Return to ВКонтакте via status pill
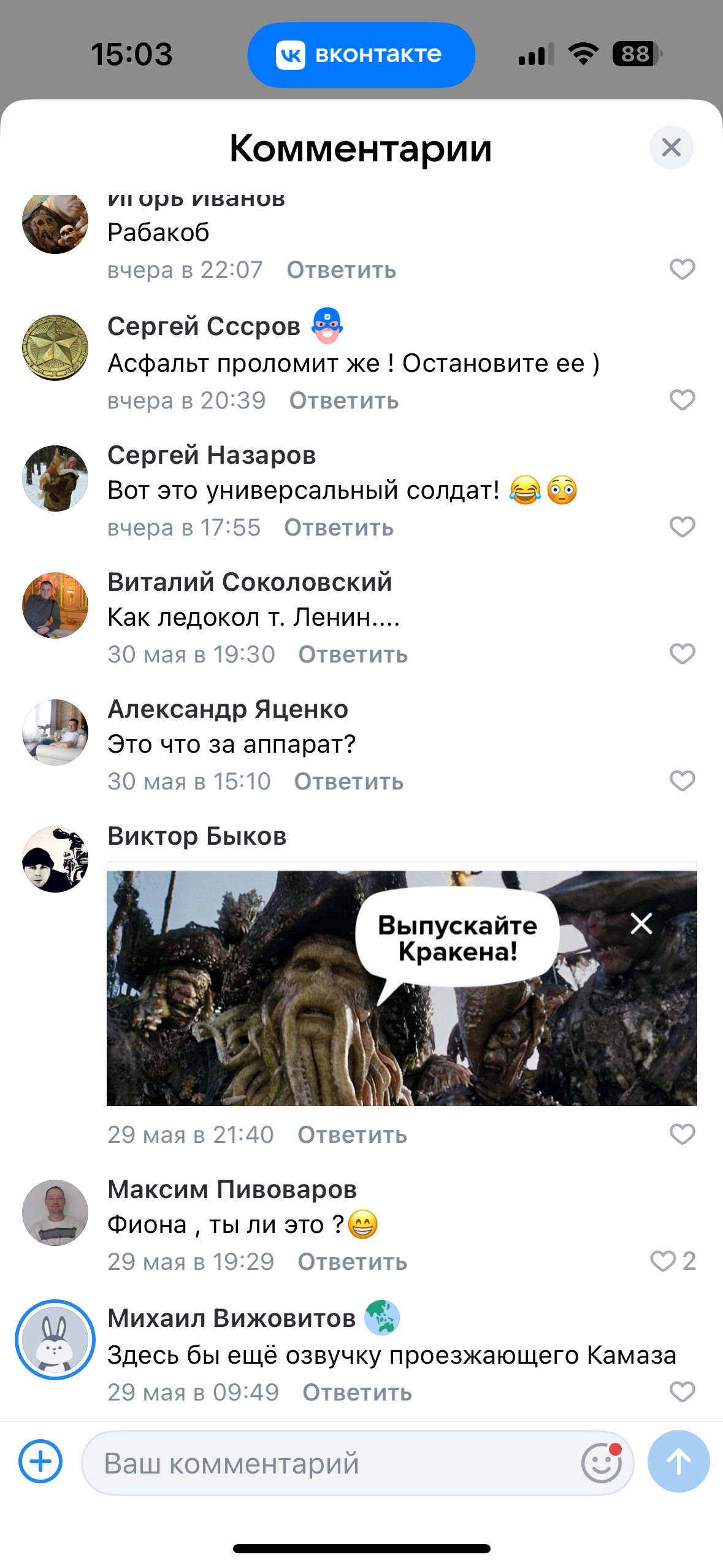This screenshot has height=1568, width=723. point(361,55)
